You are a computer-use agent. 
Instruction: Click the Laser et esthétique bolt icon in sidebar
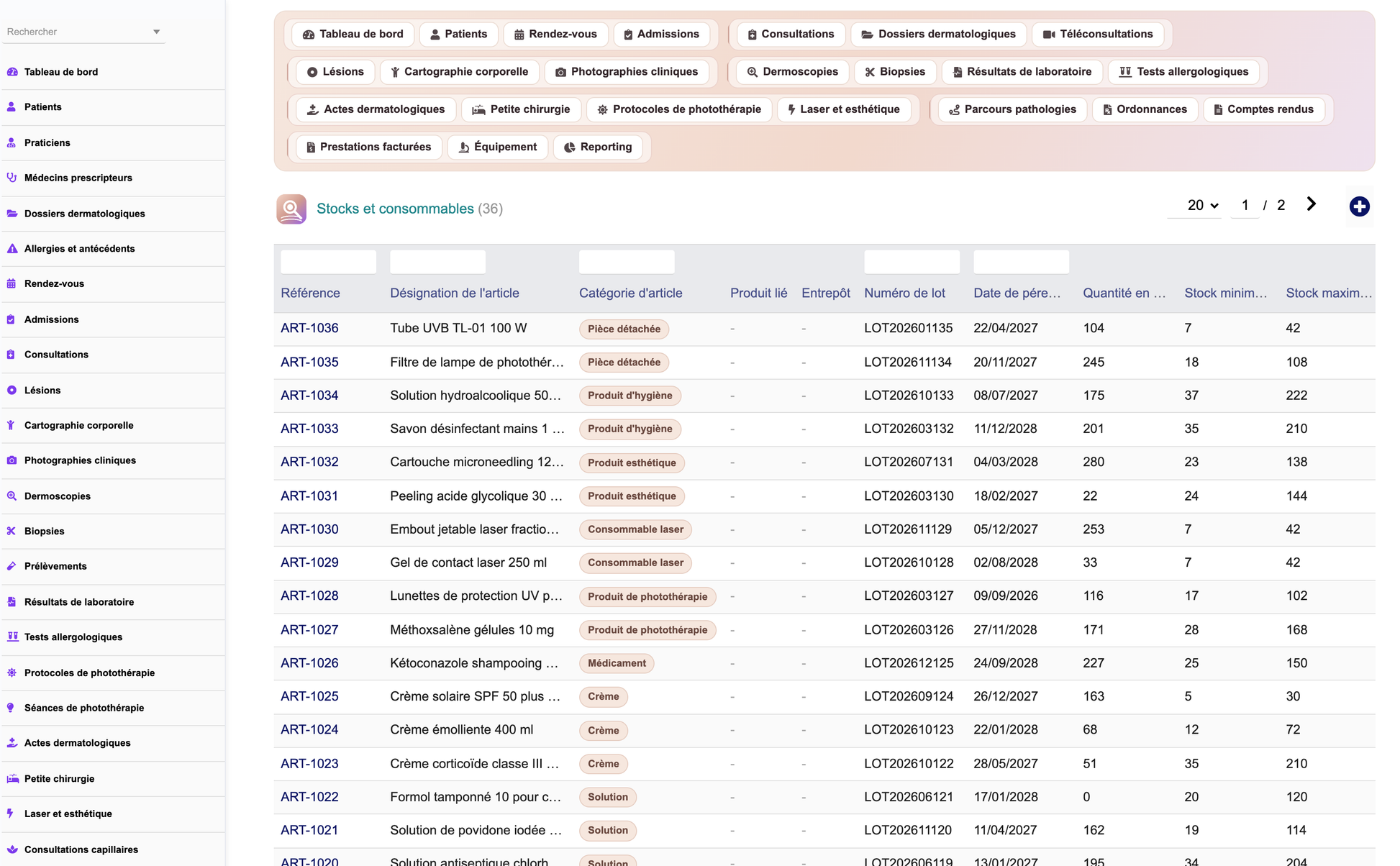click(x=10, y=813)
